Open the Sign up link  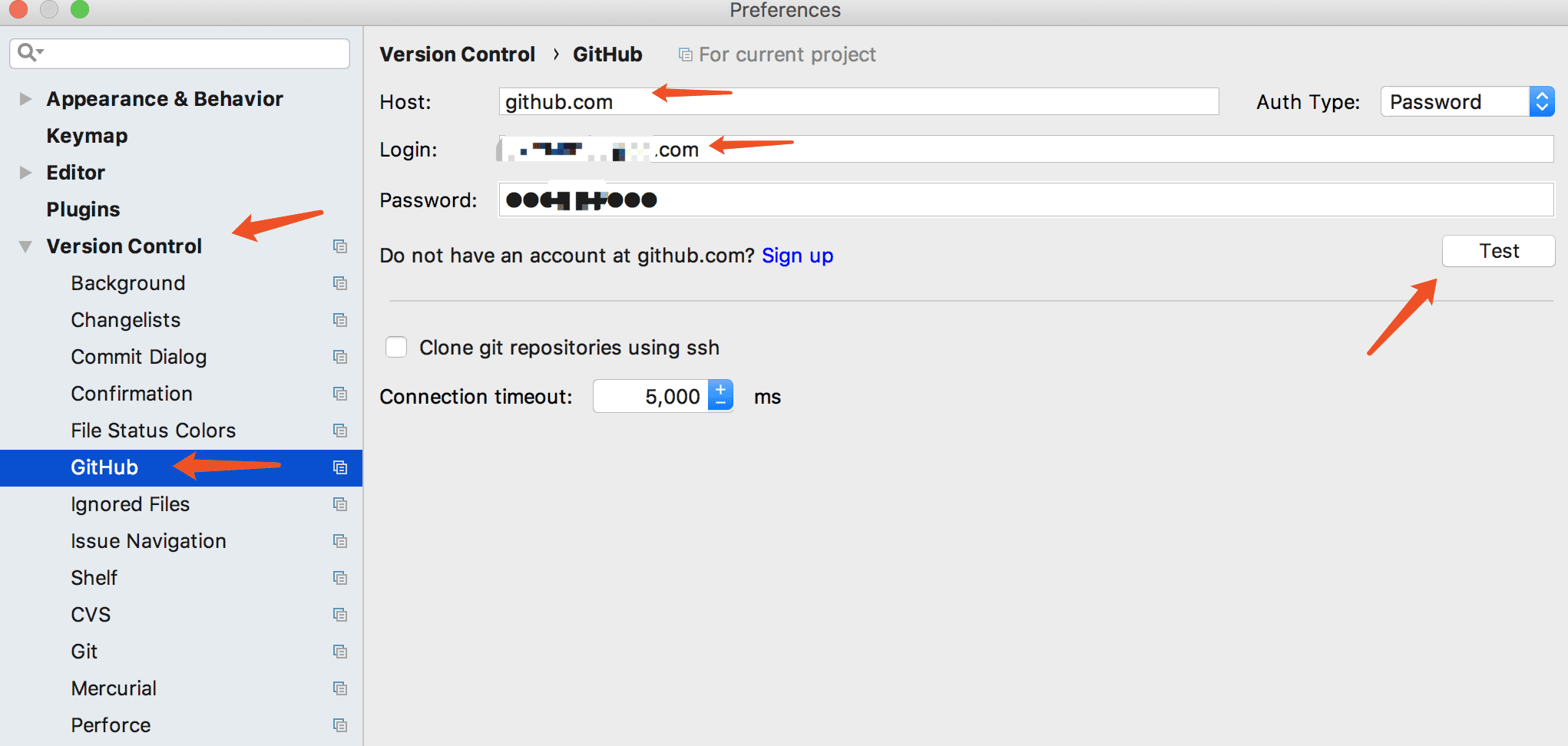[x=797, y=256]
